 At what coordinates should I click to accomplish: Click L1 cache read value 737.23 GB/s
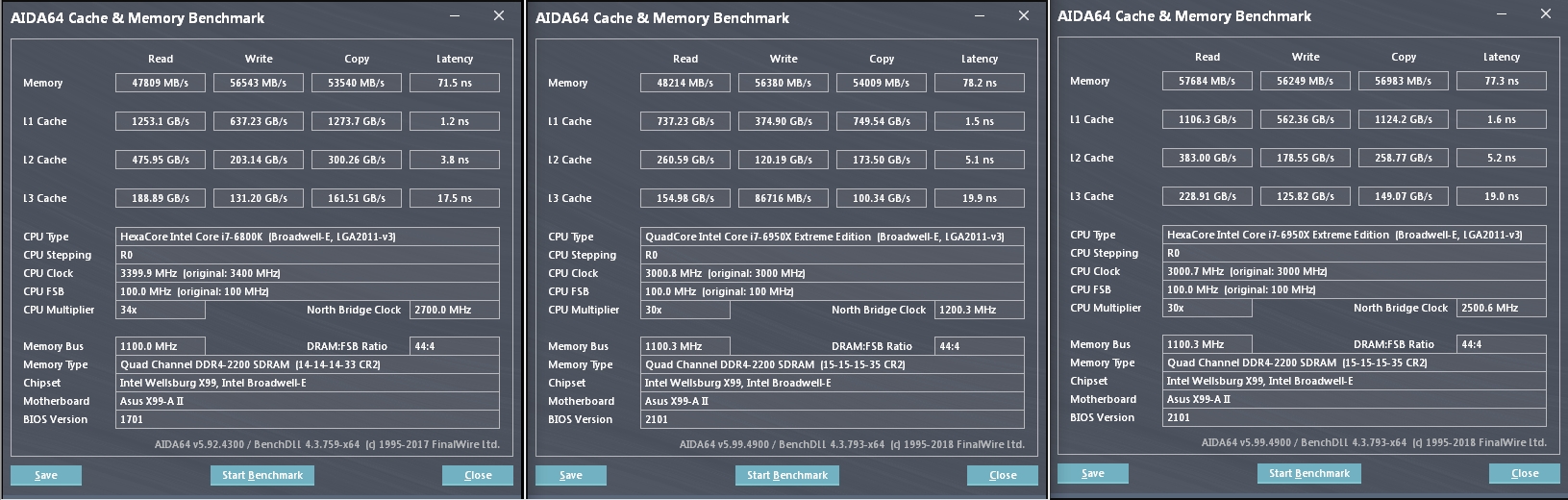(685, 121)
